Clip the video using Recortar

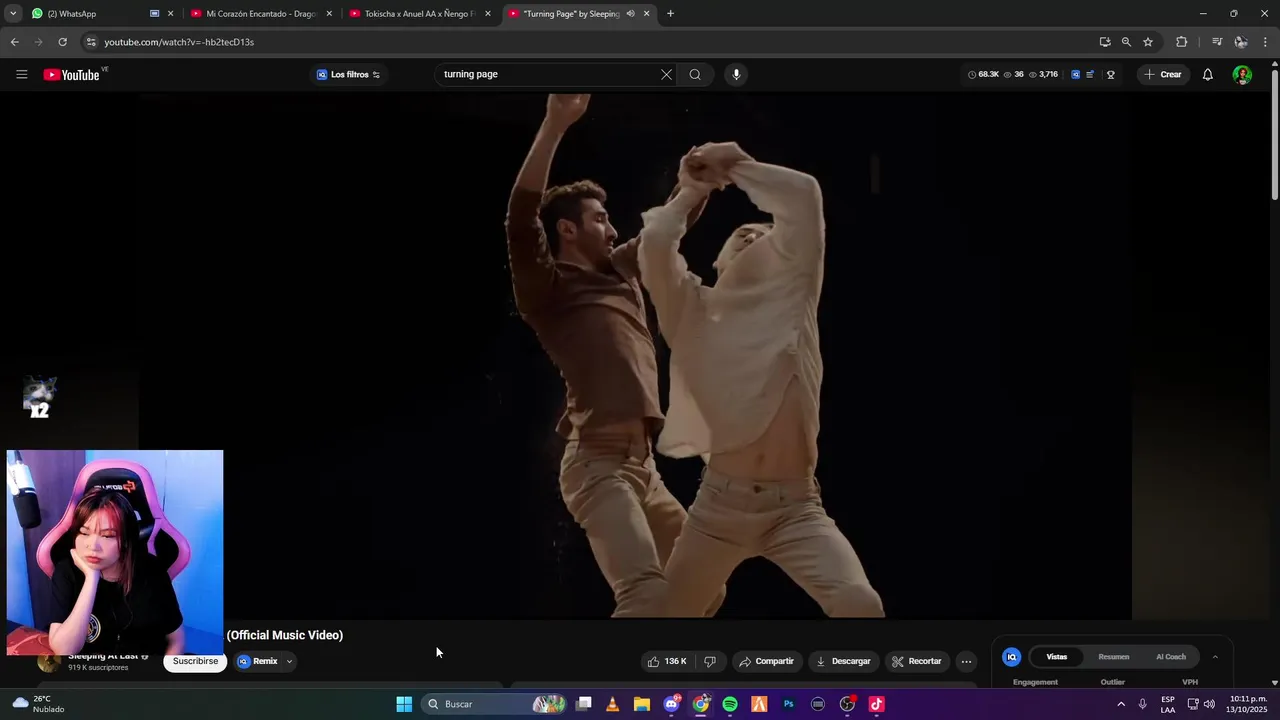[917, 662]
